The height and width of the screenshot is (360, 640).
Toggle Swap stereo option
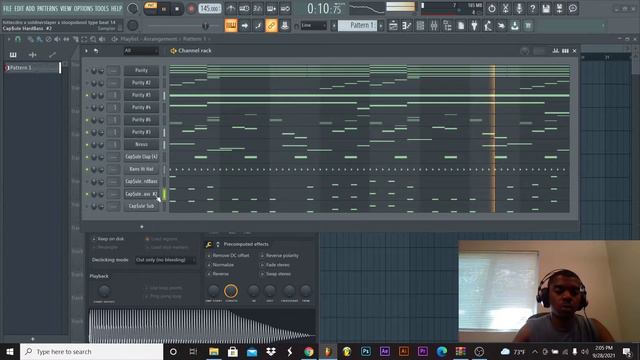(x=276, y=274)
